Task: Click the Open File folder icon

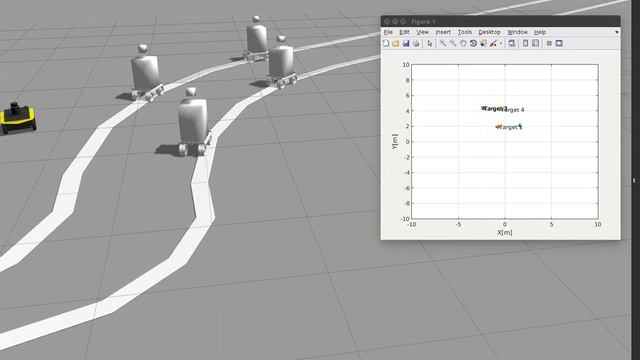Action: (396, 43)
